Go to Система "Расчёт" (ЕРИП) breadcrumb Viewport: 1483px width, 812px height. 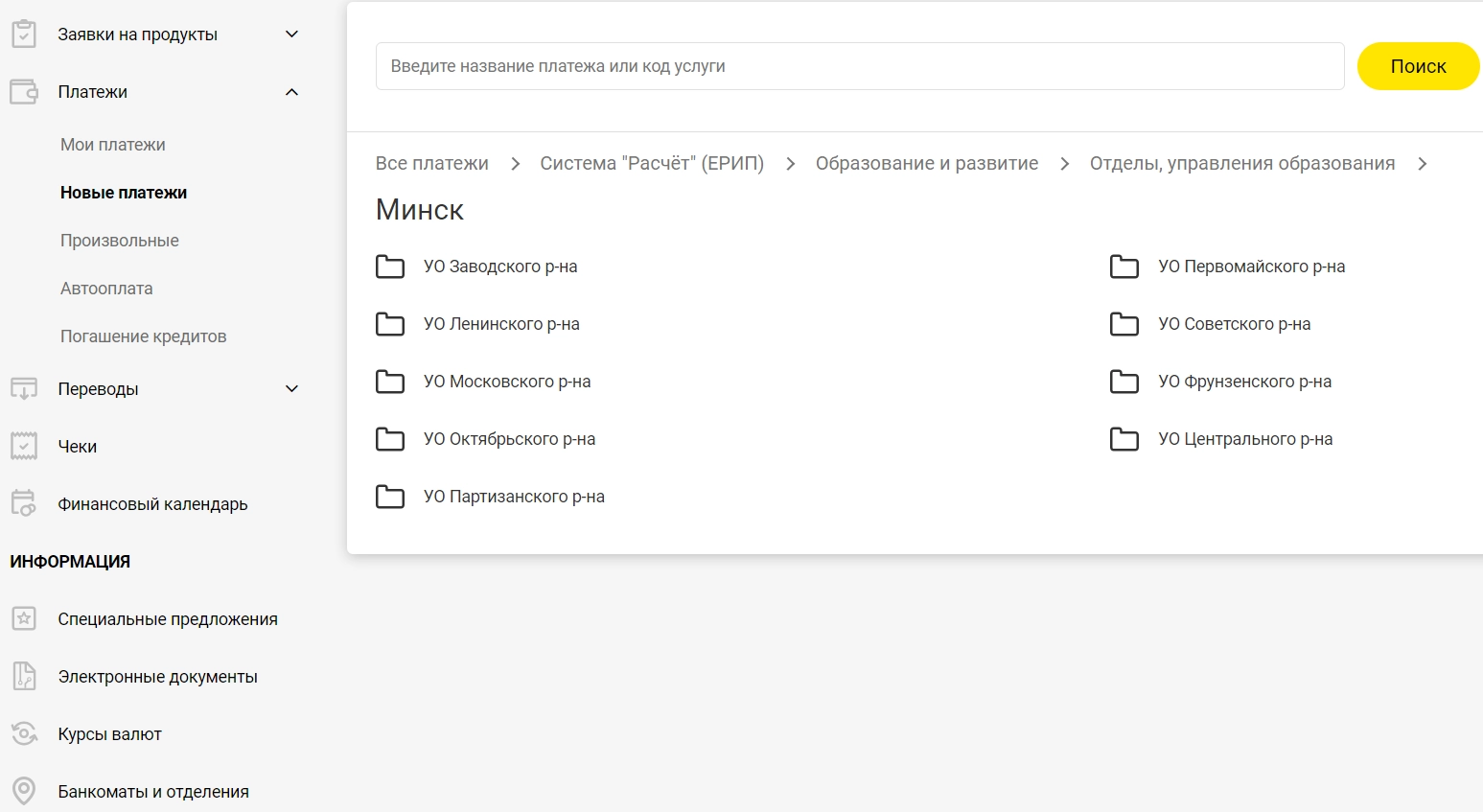(x=652, y=163)
